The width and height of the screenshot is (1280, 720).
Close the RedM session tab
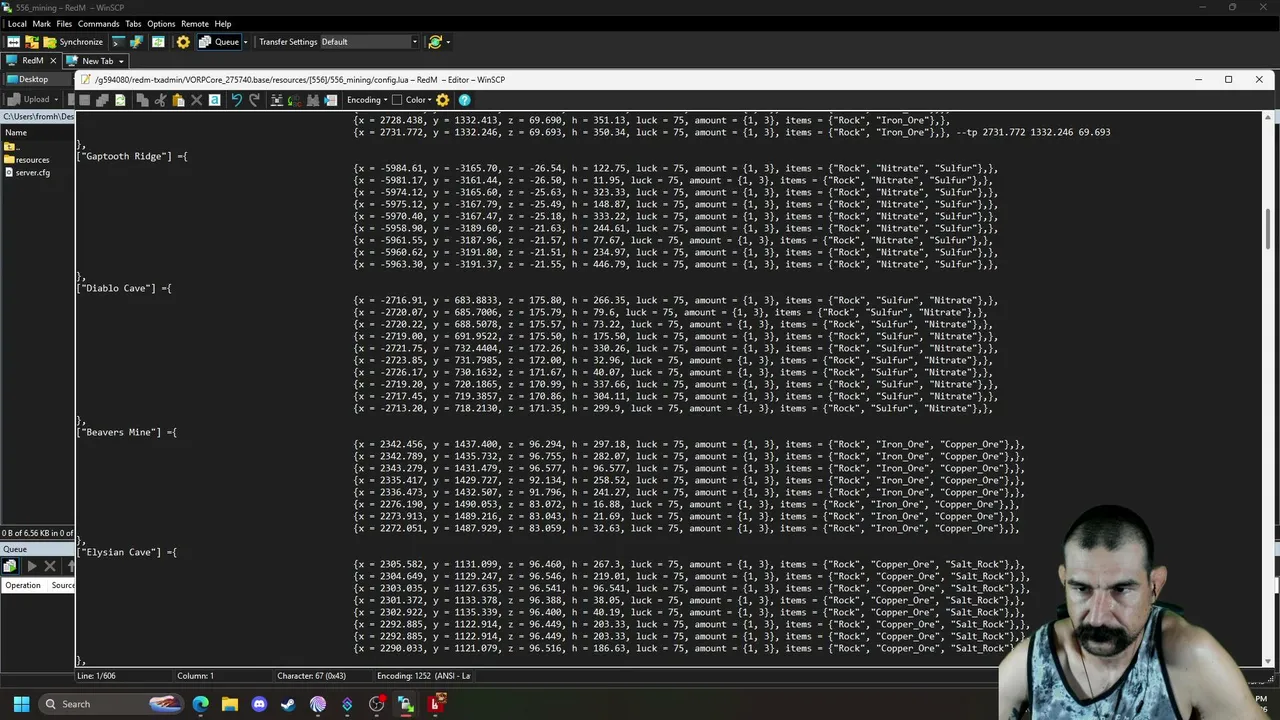pos(55,61)
